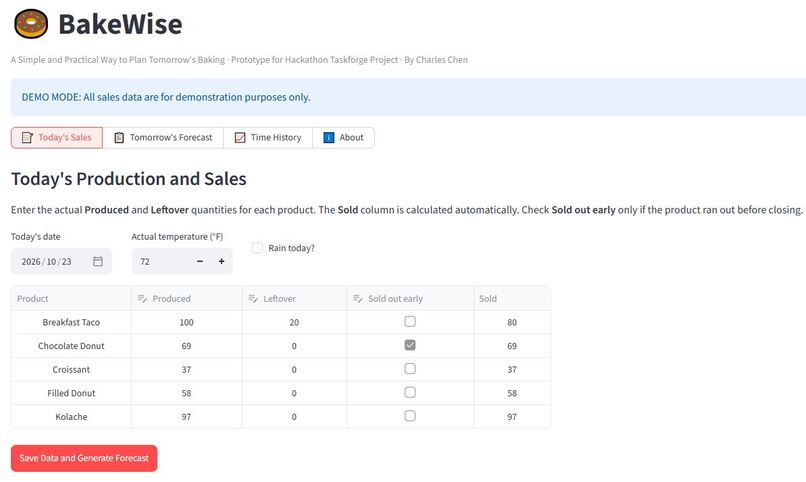Decrease temperature with the minus button
This screenshot has width=806, height=482.
point(200,262)
